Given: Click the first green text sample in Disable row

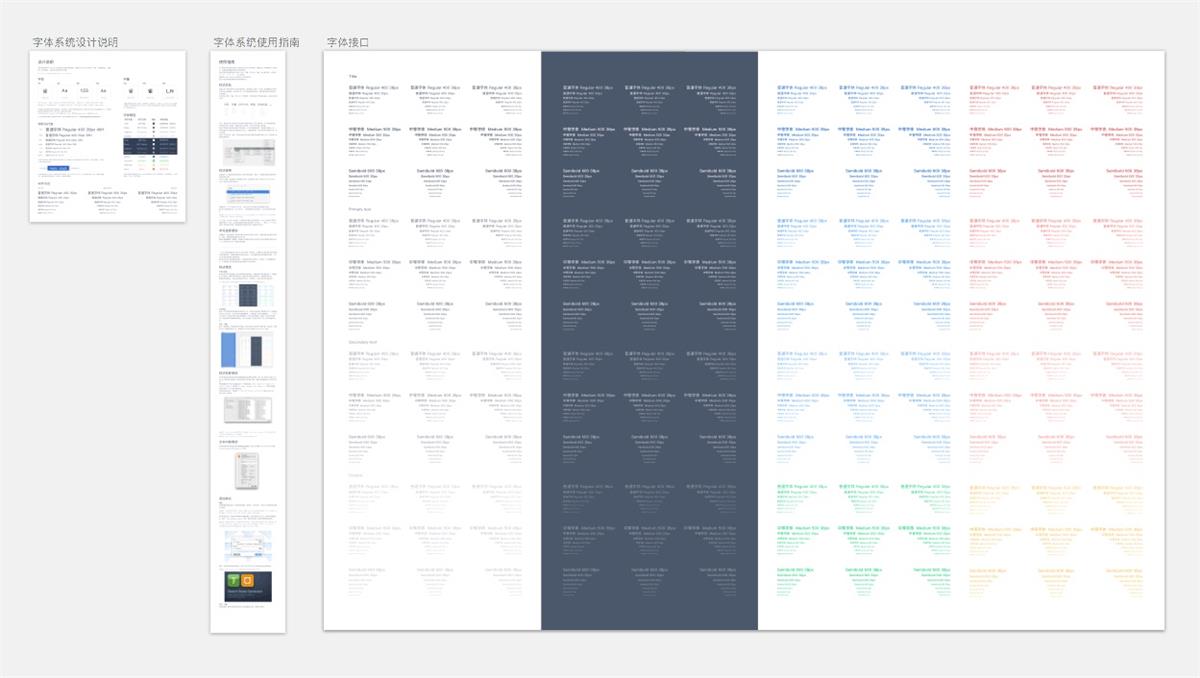Looking at the screenshot, I should 799,486.
